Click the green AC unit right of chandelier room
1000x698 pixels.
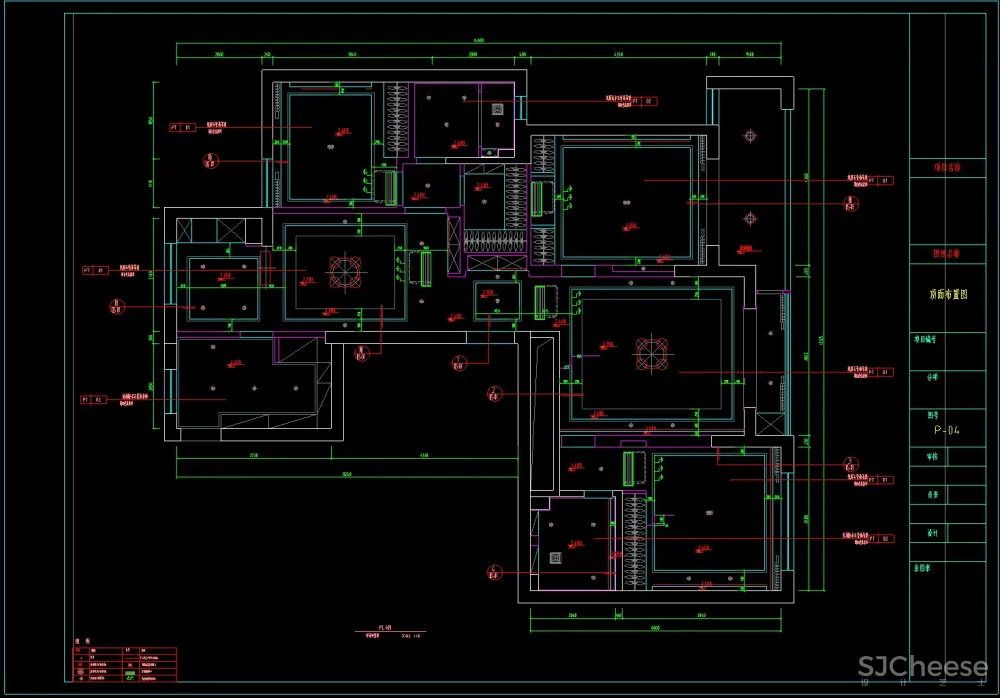click(428, 268)
